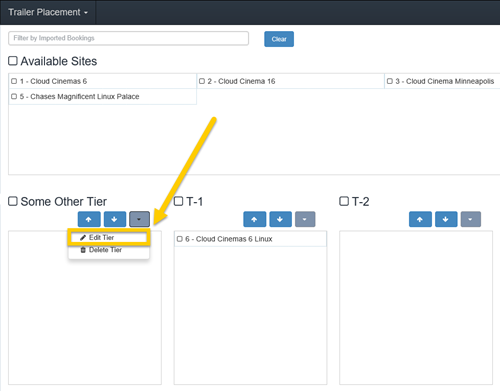Screen dimensions: 500x391
Task: Move T-2 tier down
Action: point(446,219)
